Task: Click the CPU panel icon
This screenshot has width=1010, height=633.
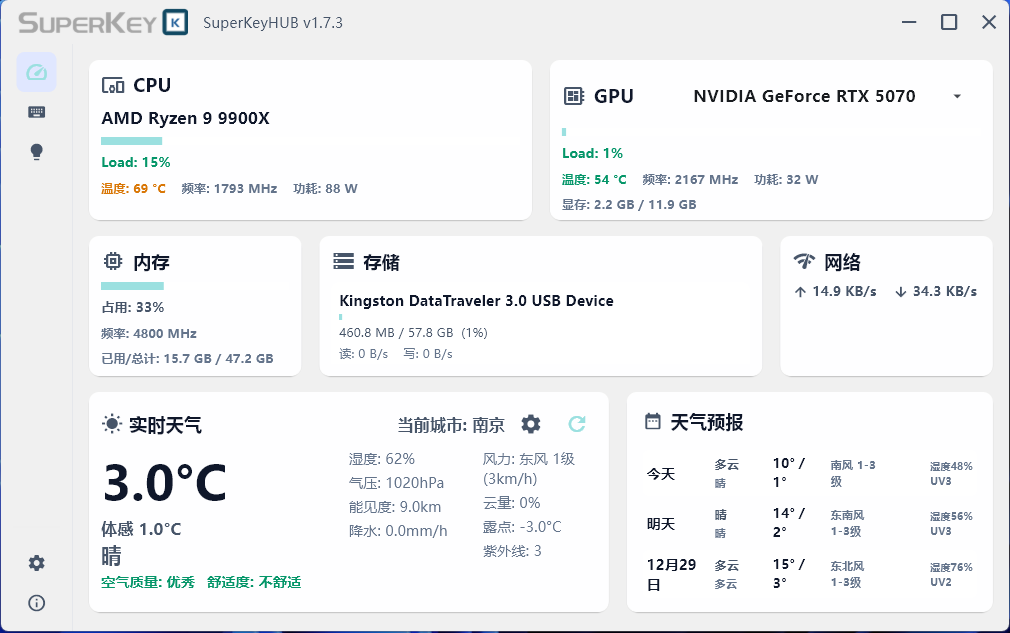Action: click(113, 86)
